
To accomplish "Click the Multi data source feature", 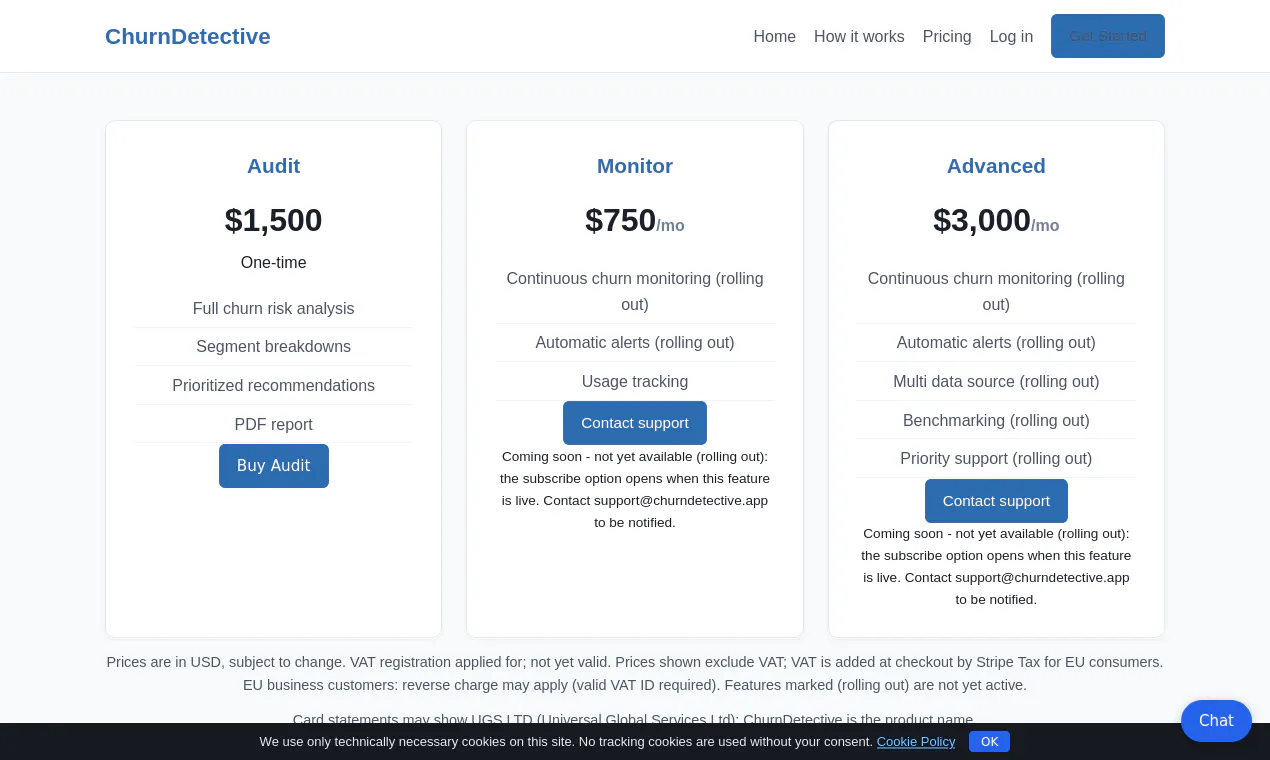I will pyautogui.click(x=996, y=382).
